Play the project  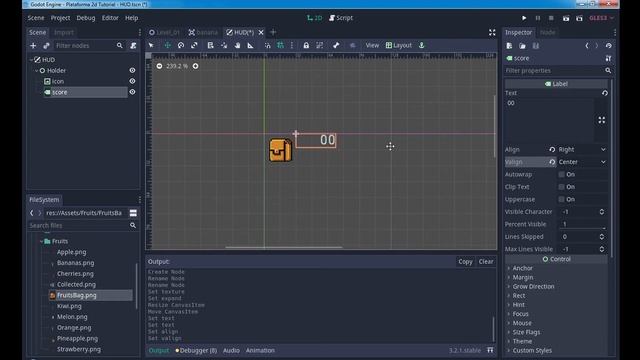(x=524, y=18)
